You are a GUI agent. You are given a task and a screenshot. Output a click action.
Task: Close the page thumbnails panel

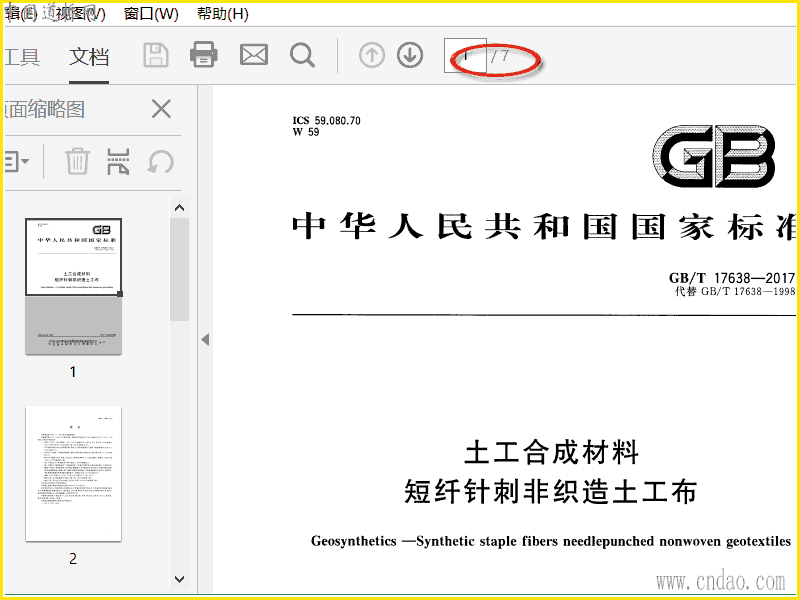pos(161,109)
